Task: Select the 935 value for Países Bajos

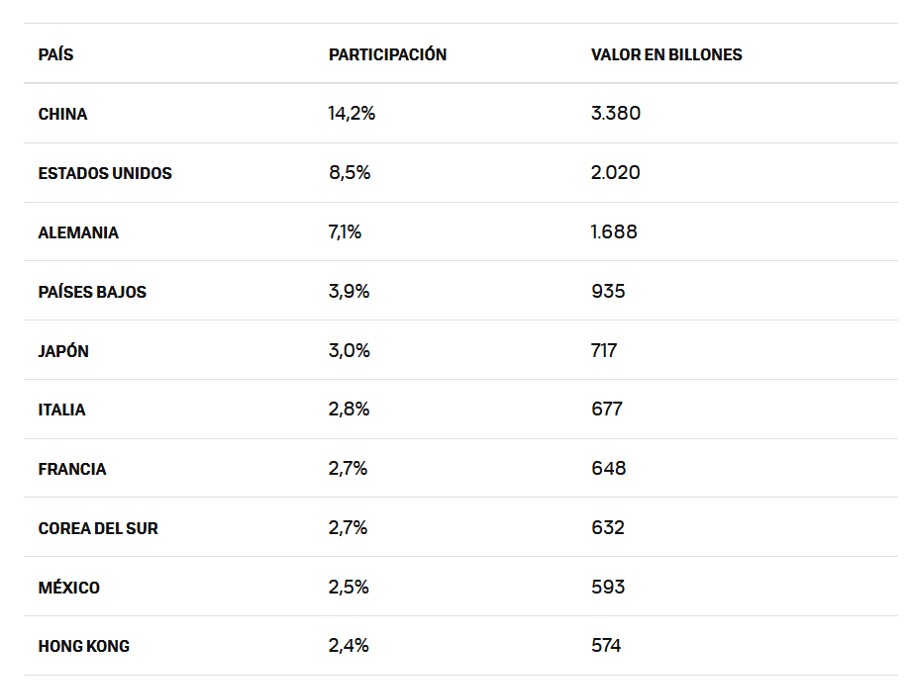Action: click(608, 292)
